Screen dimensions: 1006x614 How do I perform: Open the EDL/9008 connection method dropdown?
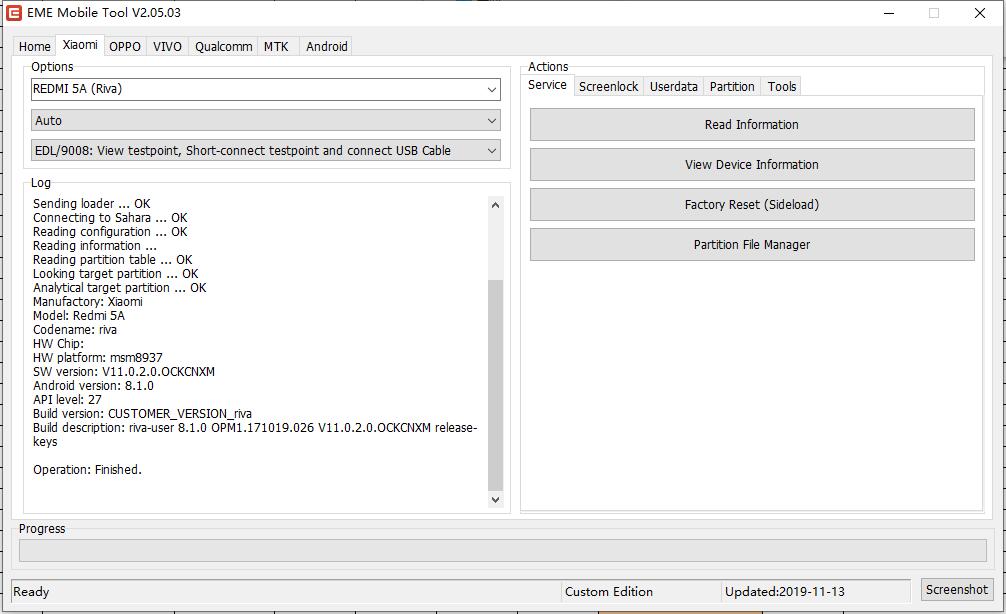pos(266,151)
